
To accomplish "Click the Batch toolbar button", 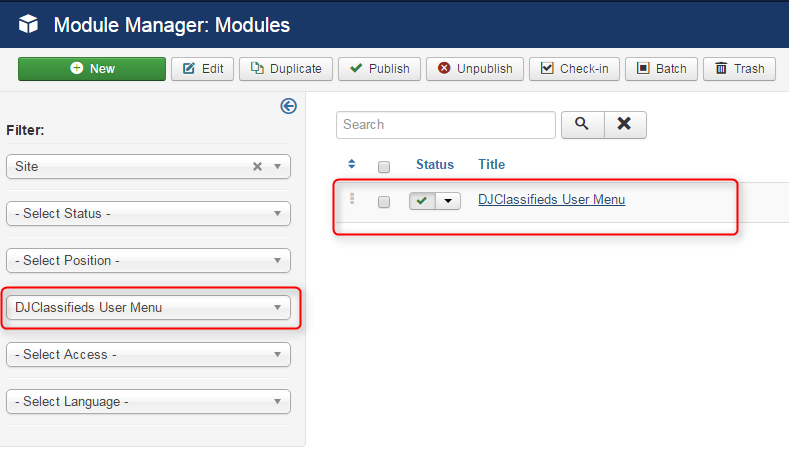I will point(661,69).
